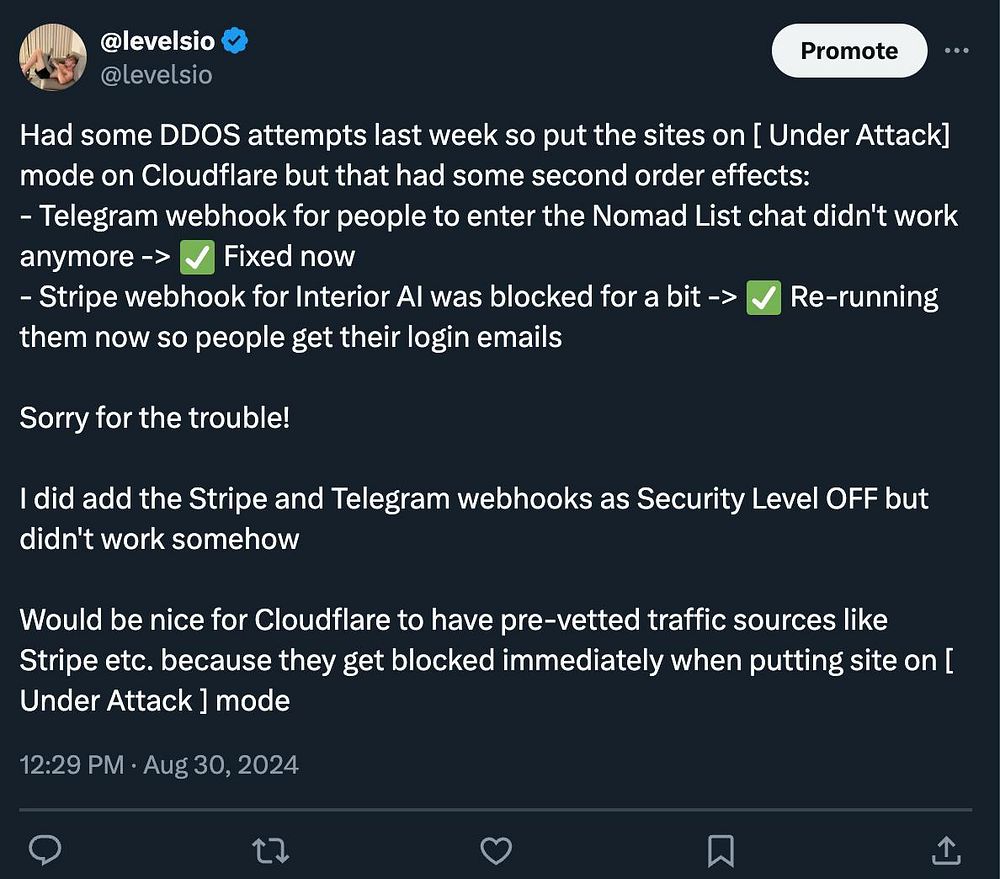Viewport: 1000px width, 879px height.
Task: Bookmark this post with the bookmark icon
Action: (x=721, y=851)
